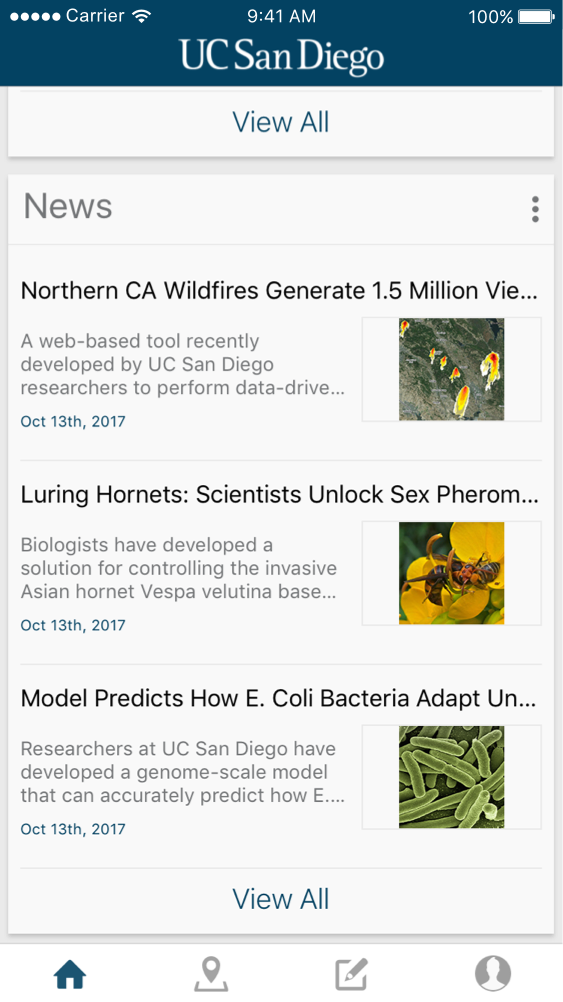Screen dimensions: 563x1002
Task: Tap the Home tab icon
Action: pyautogui.click(x=70, y=975)
